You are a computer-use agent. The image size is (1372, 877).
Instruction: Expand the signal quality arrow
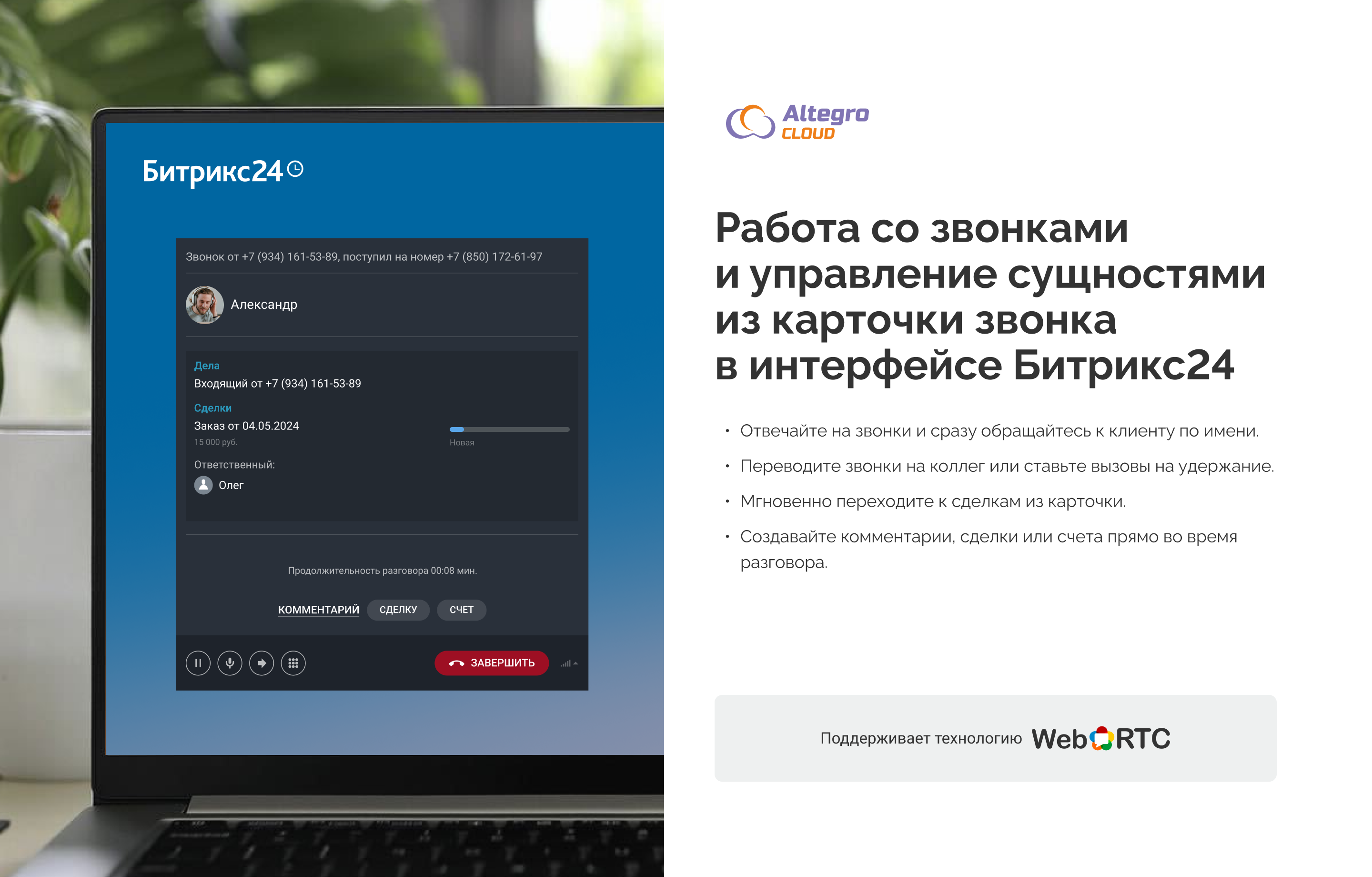point(576,664)
